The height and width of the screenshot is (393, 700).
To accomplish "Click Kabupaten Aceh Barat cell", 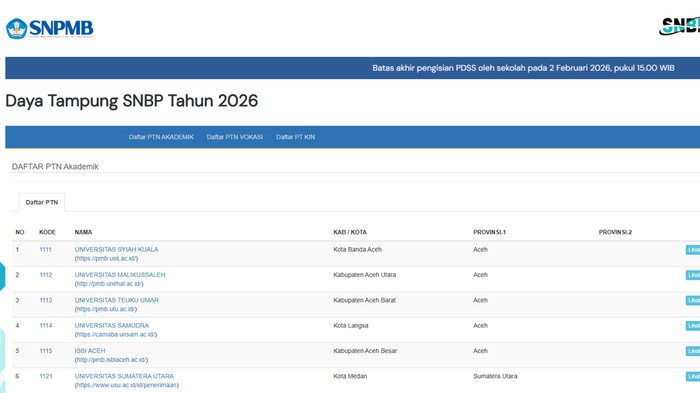I will pyautogui.click(x=365, y=301).
